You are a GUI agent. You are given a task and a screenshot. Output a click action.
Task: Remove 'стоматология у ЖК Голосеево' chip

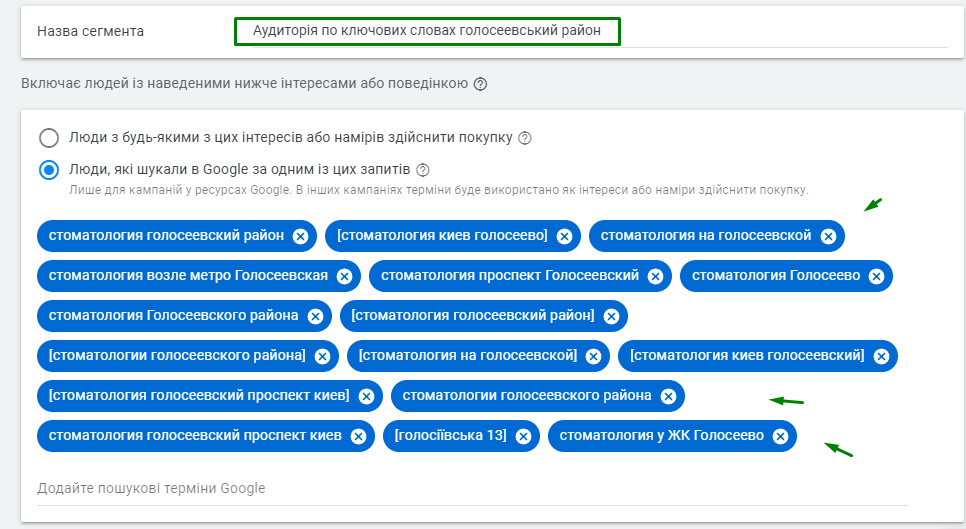coord(781,436)
